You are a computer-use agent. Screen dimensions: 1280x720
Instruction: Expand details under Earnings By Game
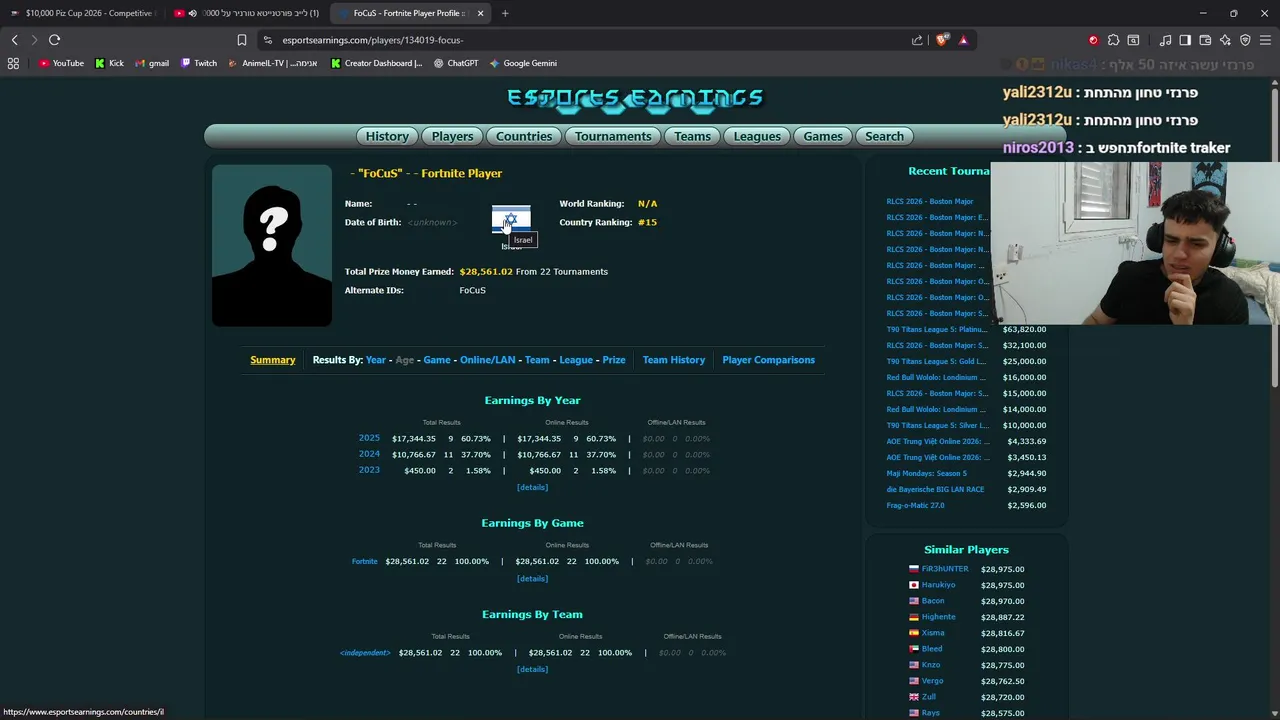532,578
